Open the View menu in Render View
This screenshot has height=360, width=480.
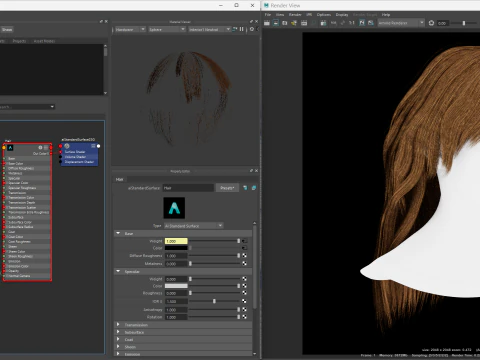(280, 15)
